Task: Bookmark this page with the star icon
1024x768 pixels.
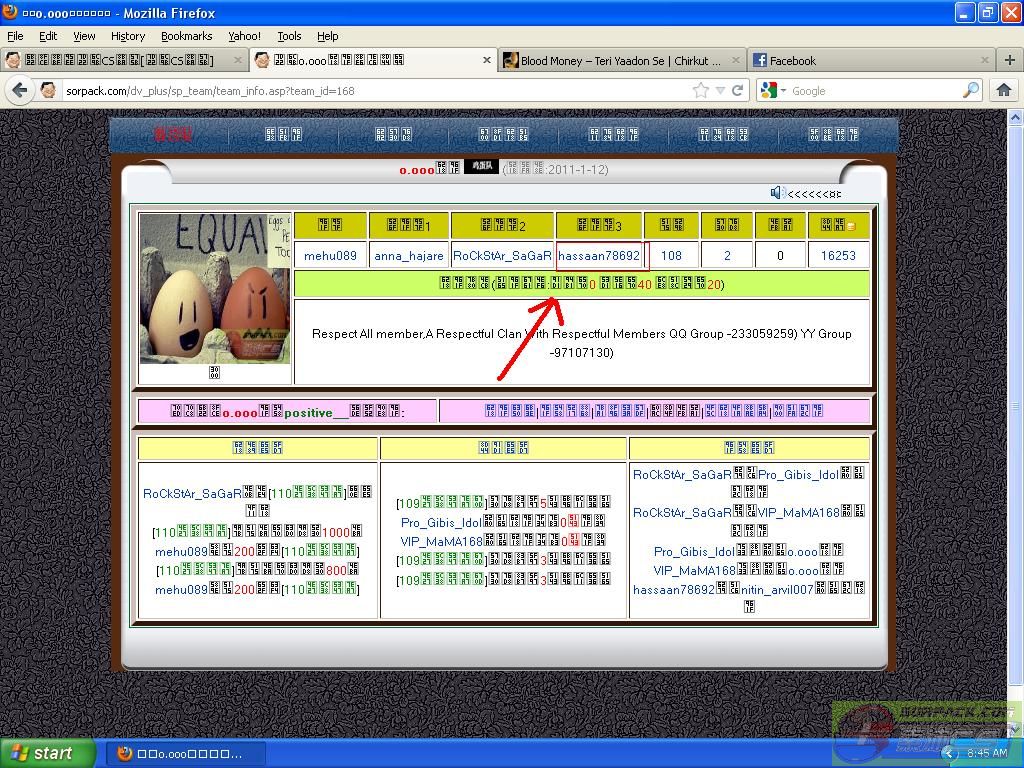Action: tap(701, 90)
